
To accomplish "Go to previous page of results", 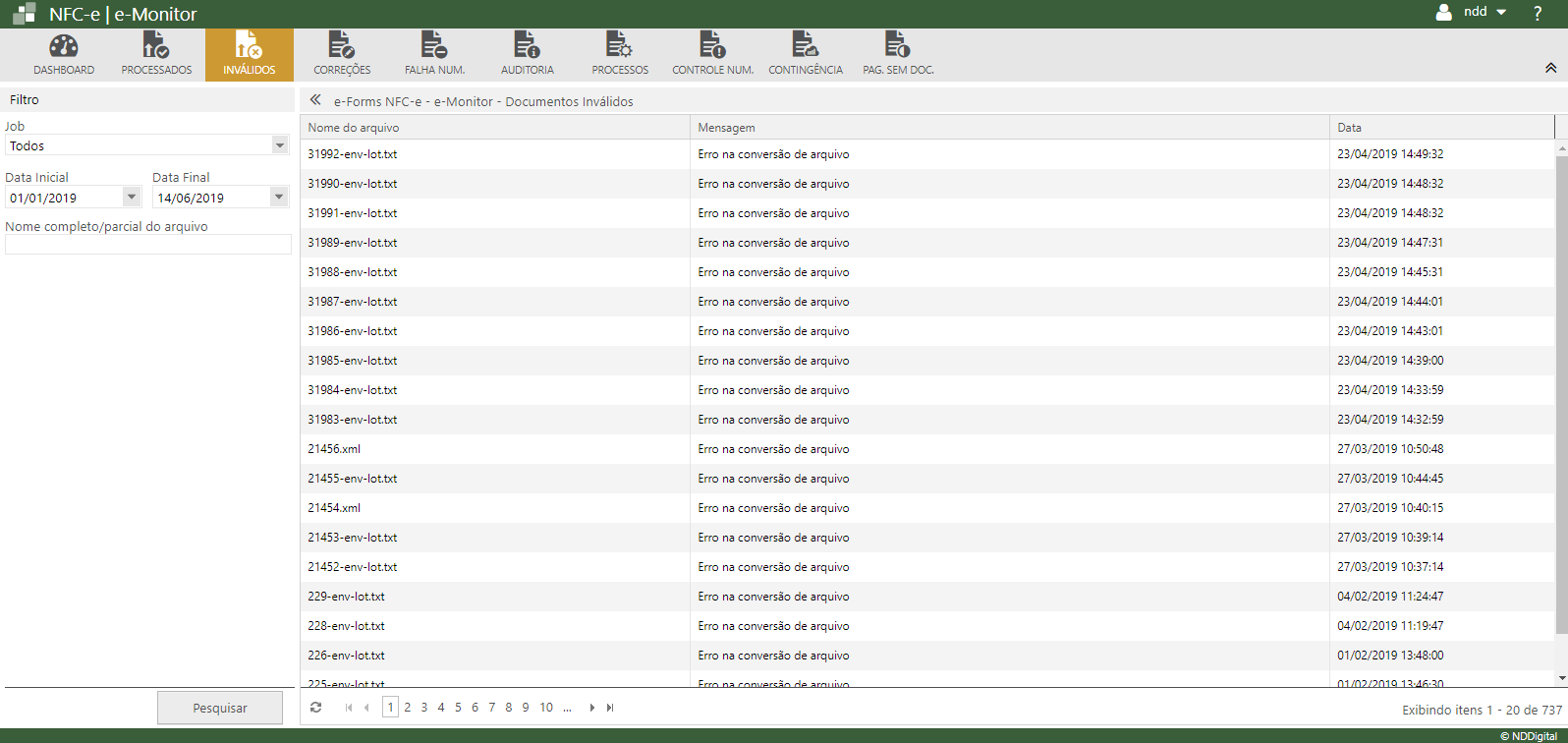I will click(366, 708).
